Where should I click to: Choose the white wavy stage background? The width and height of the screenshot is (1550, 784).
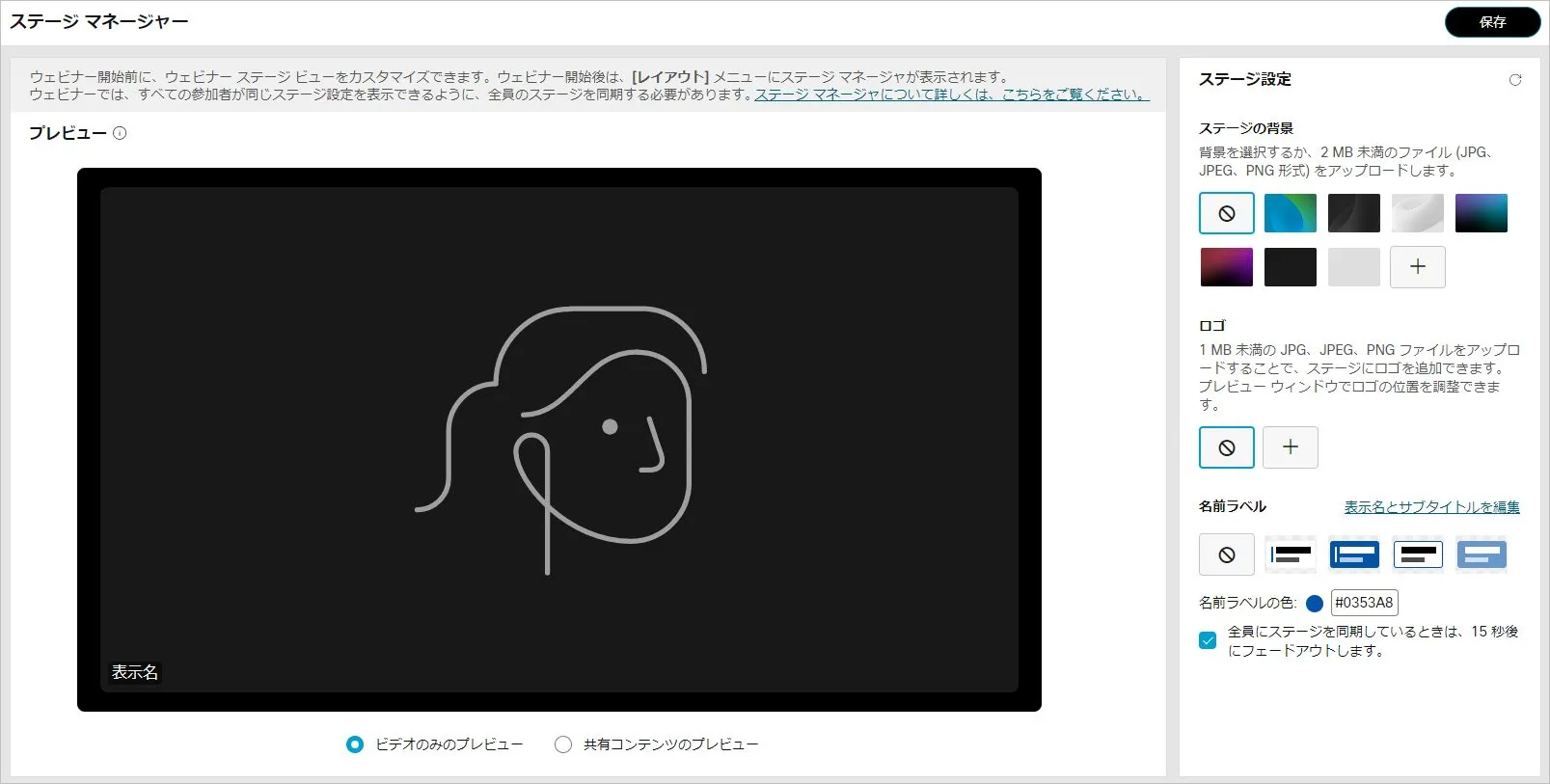[x=1417, y=213]
